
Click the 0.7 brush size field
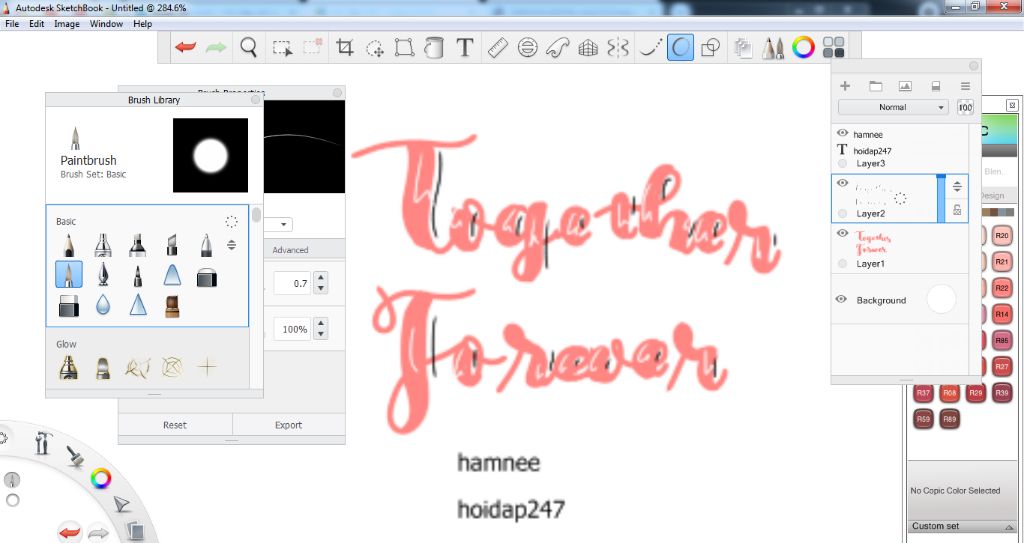[292, 283]
